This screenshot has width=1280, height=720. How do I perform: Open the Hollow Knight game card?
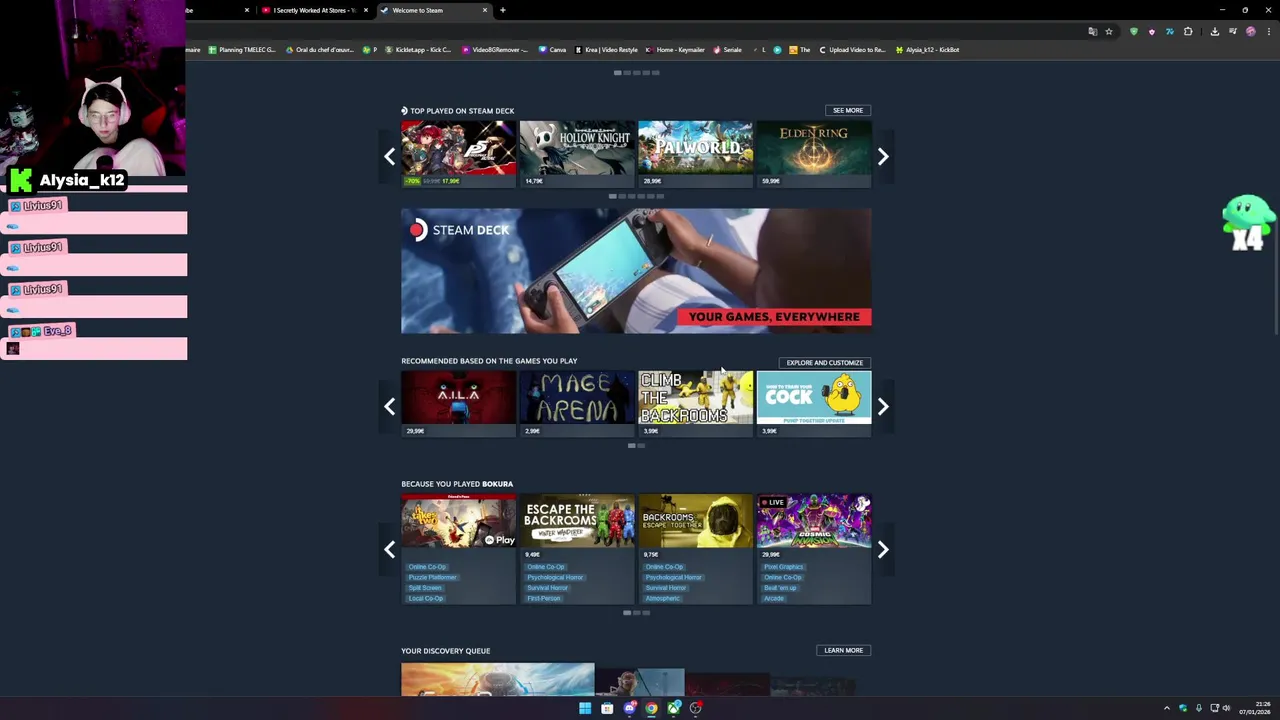[x=577, y=153]
